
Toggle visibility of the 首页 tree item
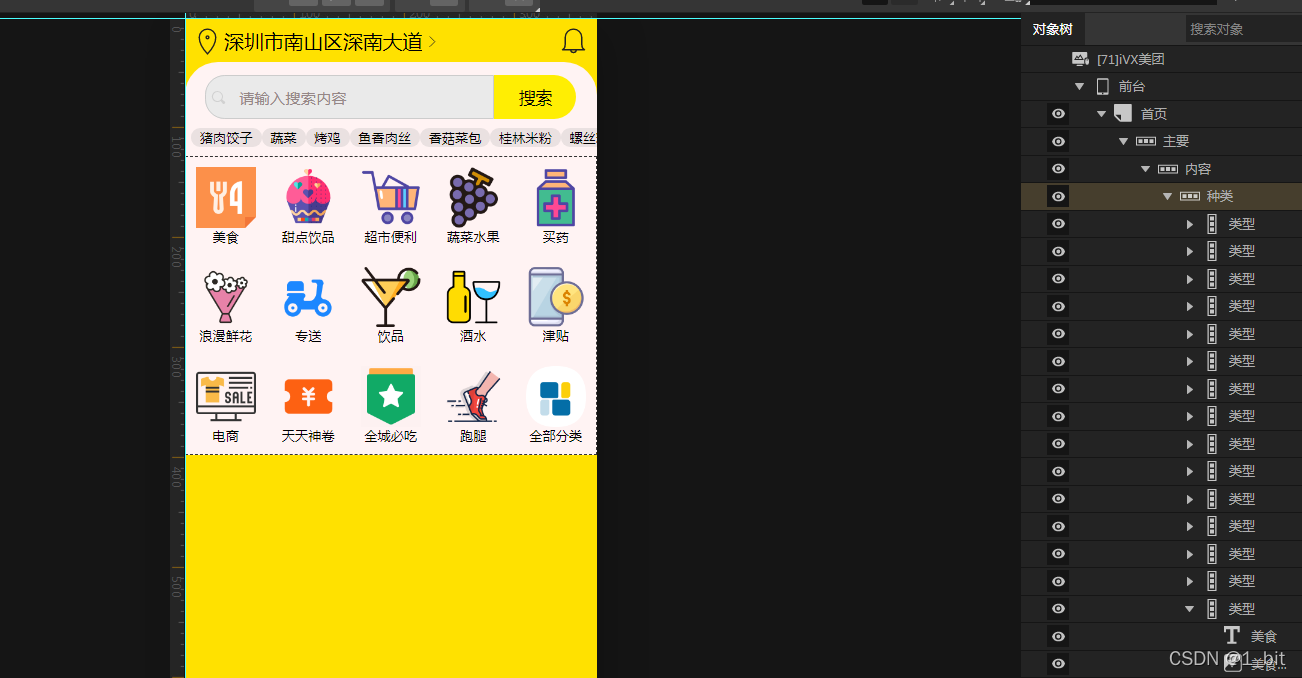[x=1057, y=113]
